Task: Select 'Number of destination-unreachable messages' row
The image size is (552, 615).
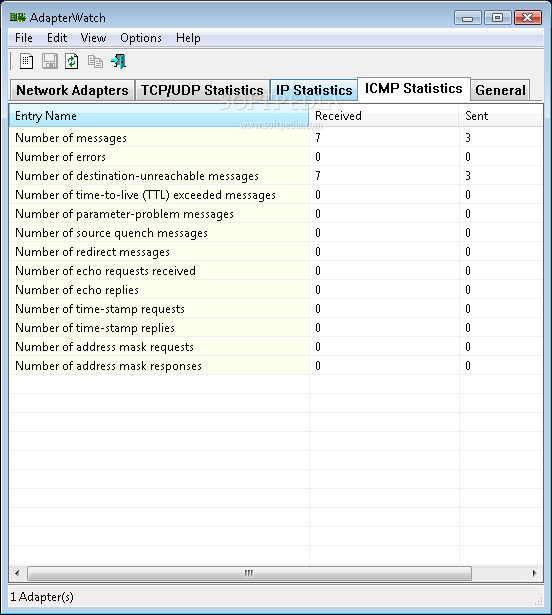Action: pyautogui.click(x=276, y=176)
